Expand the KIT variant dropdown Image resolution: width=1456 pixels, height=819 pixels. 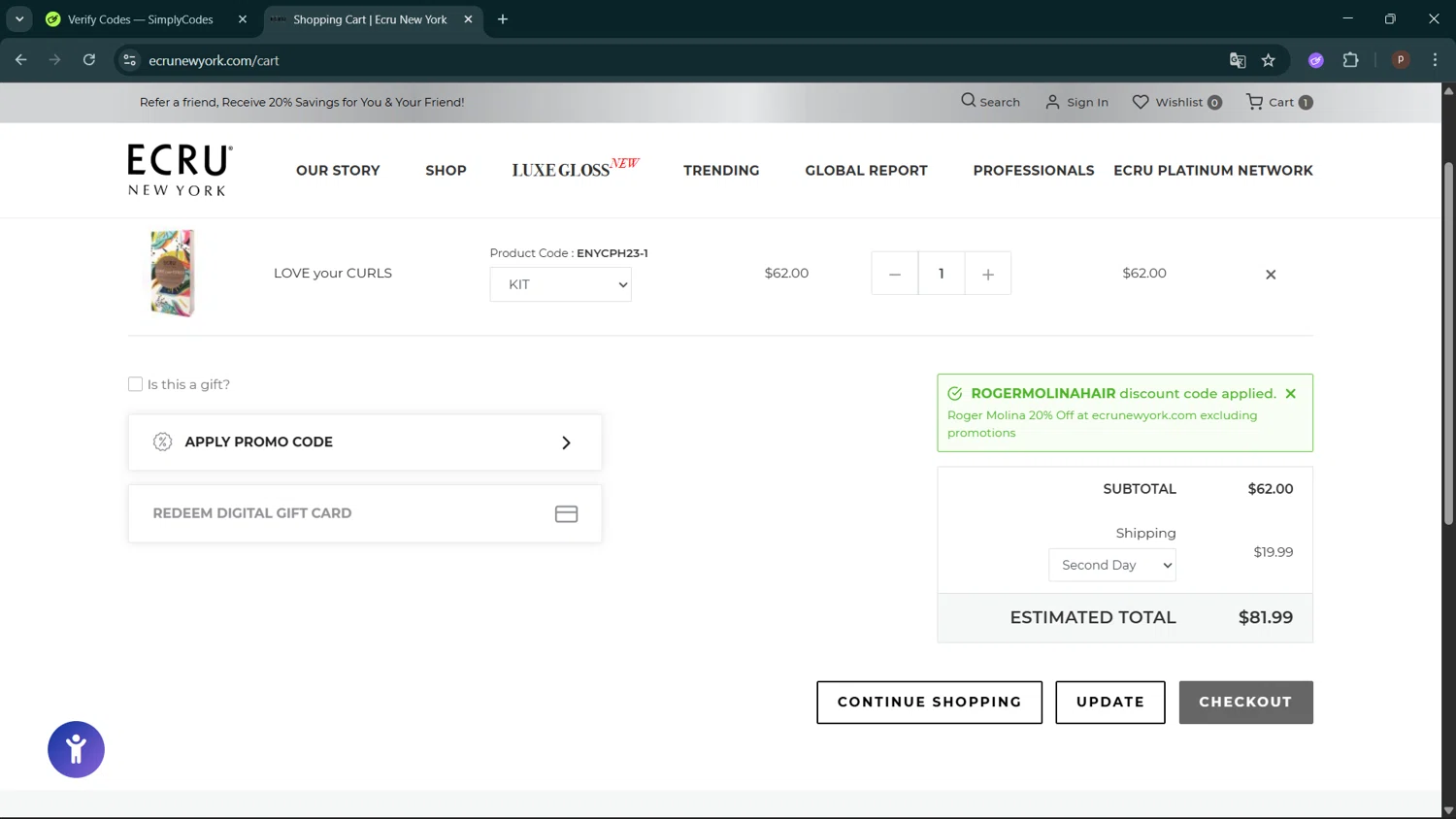pyautogui.click(x=560, y=284)
